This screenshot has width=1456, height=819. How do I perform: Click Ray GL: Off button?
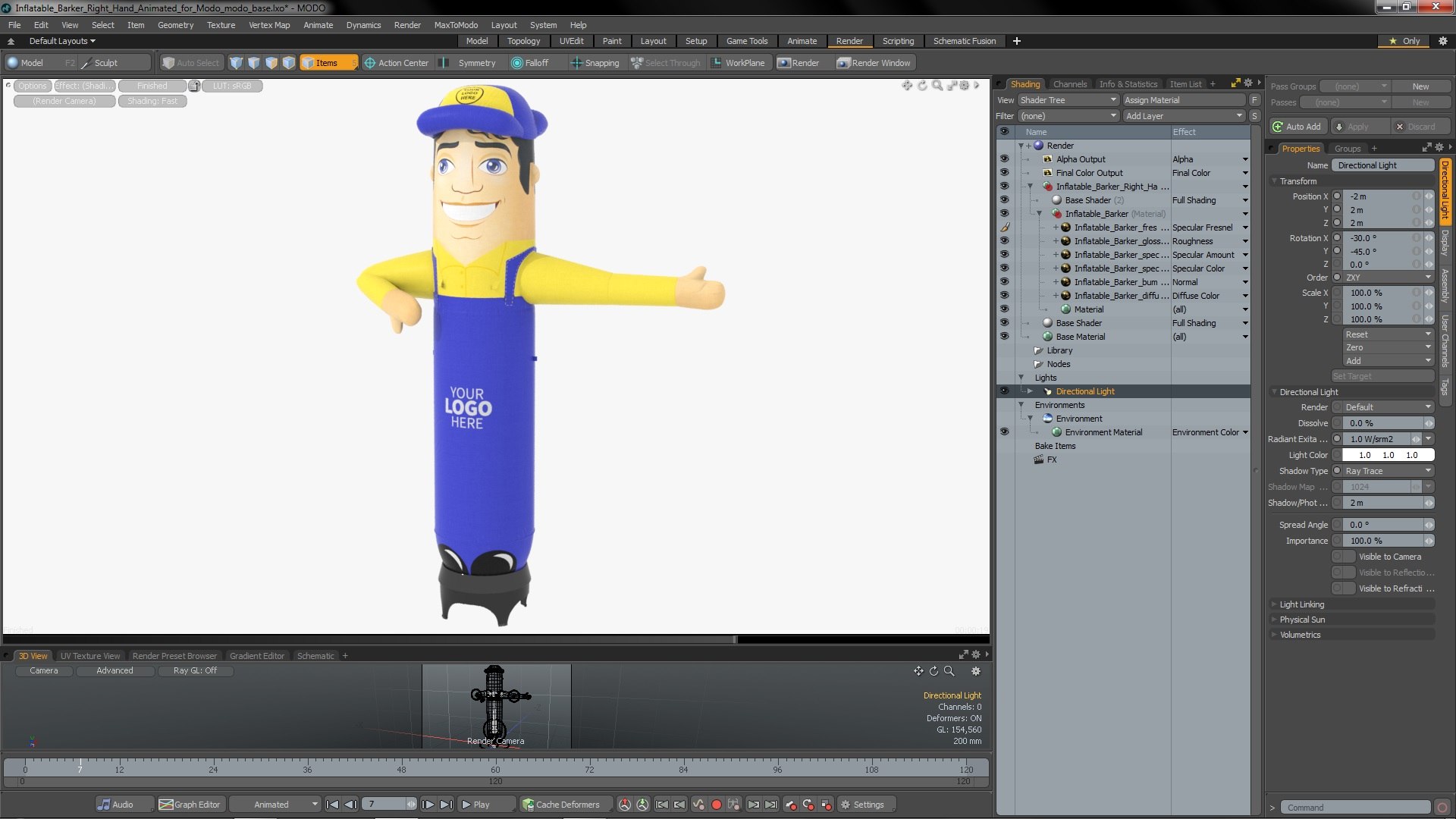195,670
